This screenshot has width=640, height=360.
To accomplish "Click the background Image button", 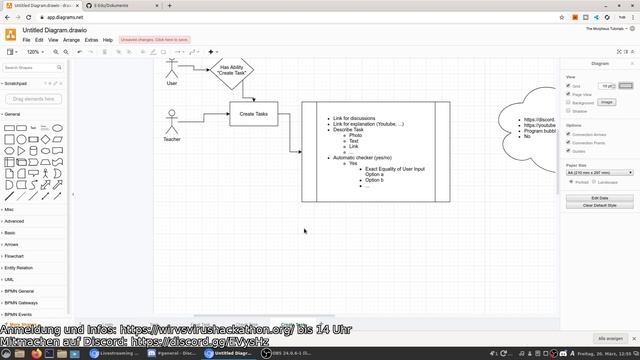I will point(607,102).
